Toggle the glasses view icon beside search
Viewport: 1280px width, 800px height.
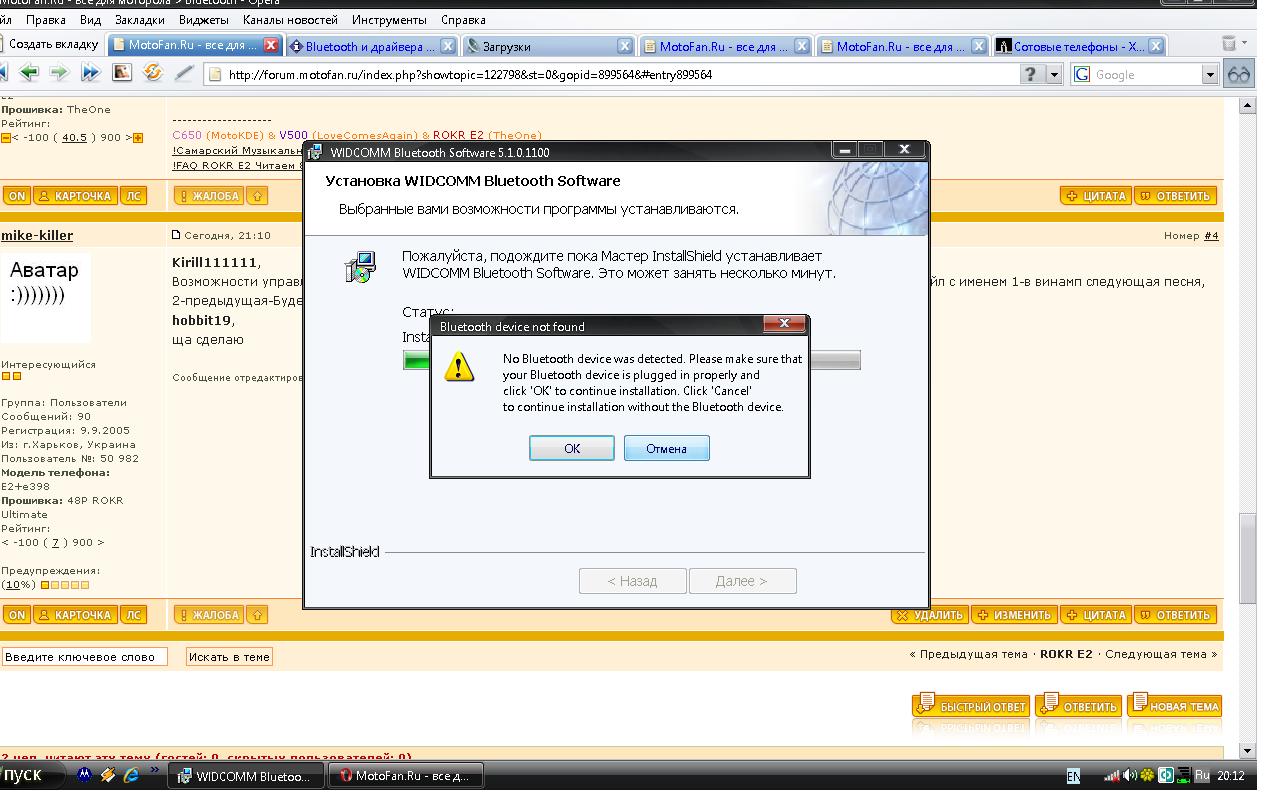pos(1240,74)
